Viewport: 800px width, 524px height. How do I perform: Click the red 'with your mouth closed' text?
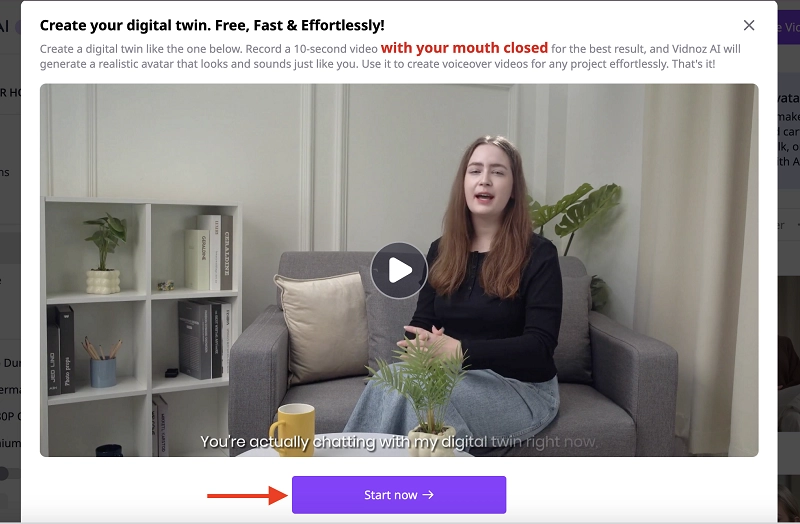click(x=464, y=48)
